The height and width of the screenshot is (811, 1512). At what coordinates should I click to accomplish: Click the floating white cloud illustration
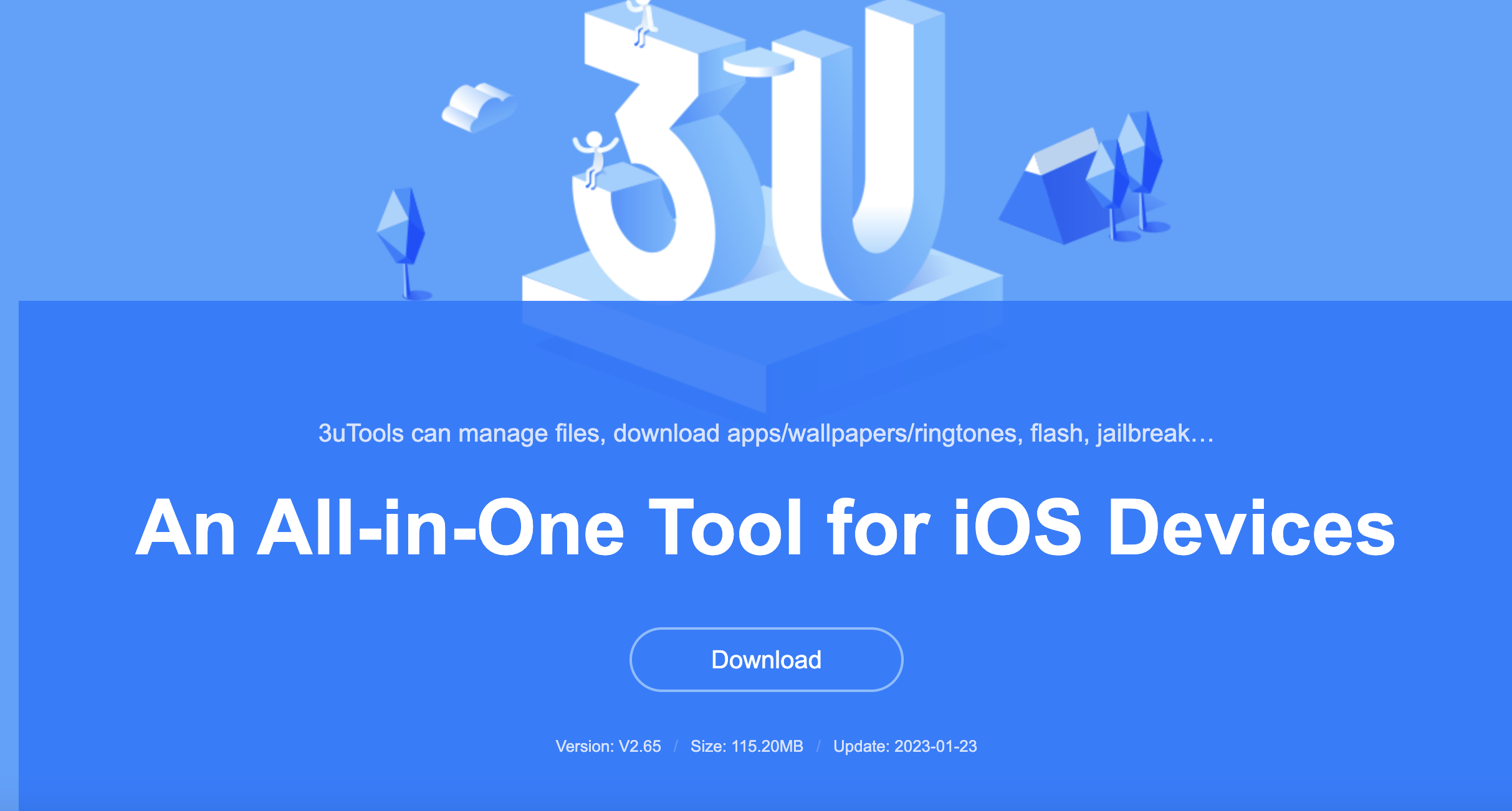[x=479, y=107]
